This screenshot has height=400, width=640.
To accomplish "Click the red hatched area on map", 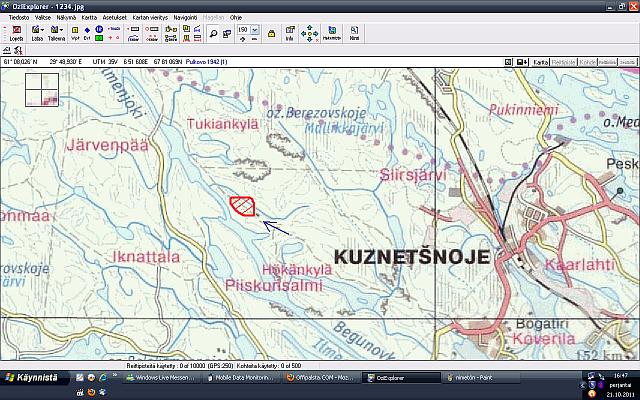I will (x=241, y=205).
